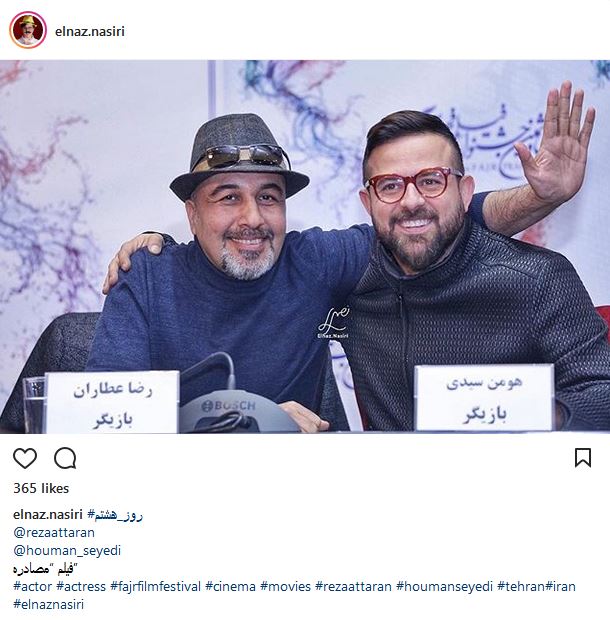Open the #actor hashtag
The height and width of the screenshot is (620, 610).
[x=32, y=586]
